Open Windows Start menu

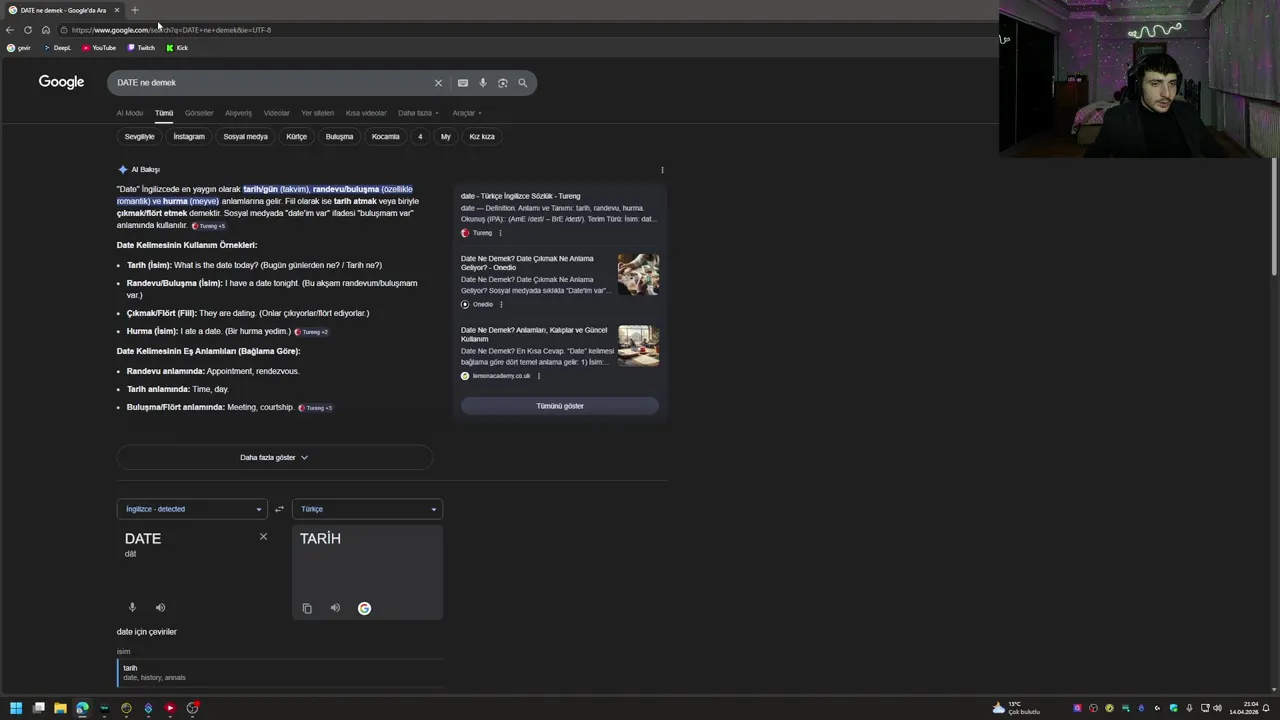pos(16,708)
